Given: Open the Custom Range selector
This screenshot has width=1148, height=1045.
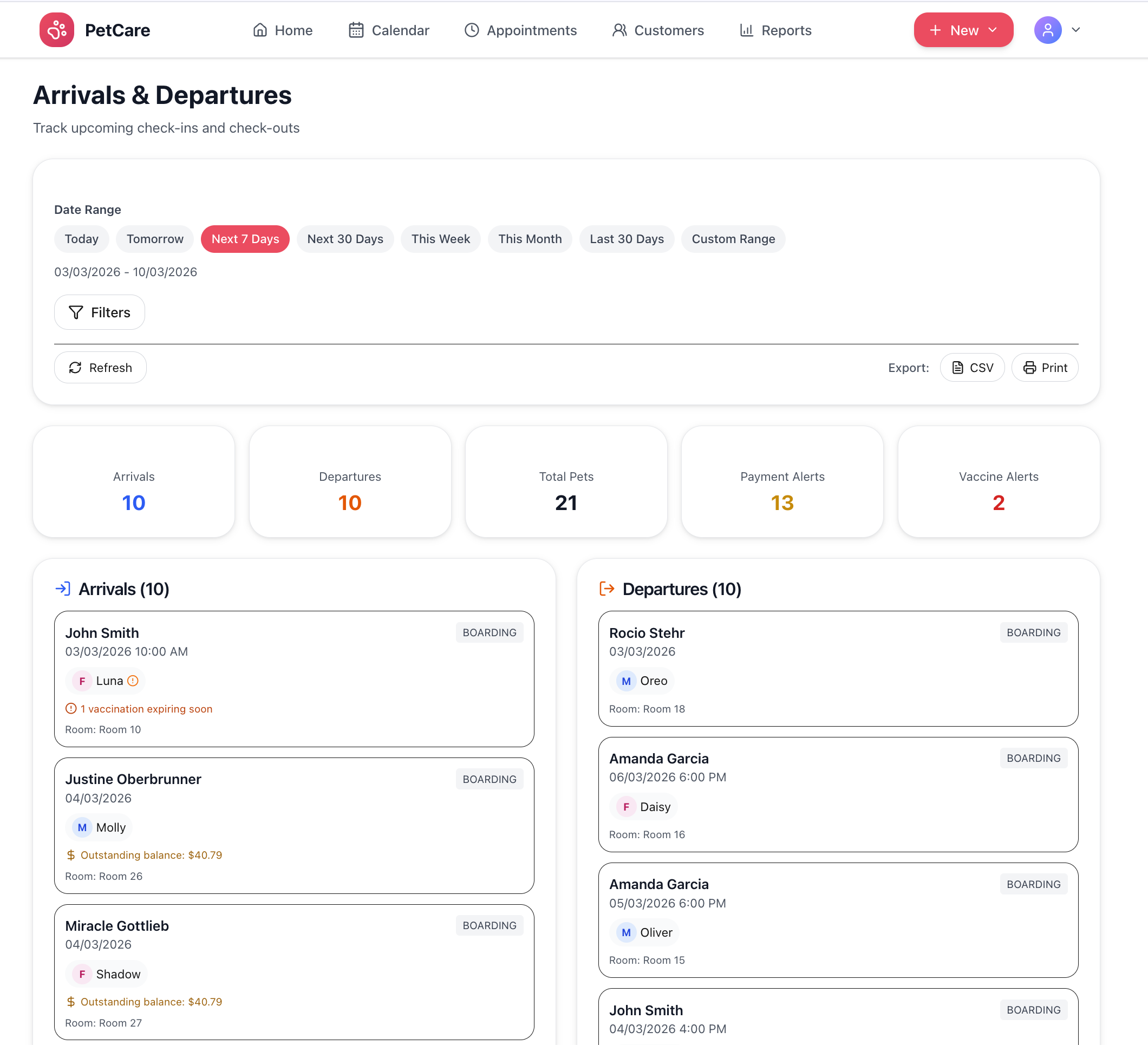Looking at the screenshot, I should tap(733, 239).
